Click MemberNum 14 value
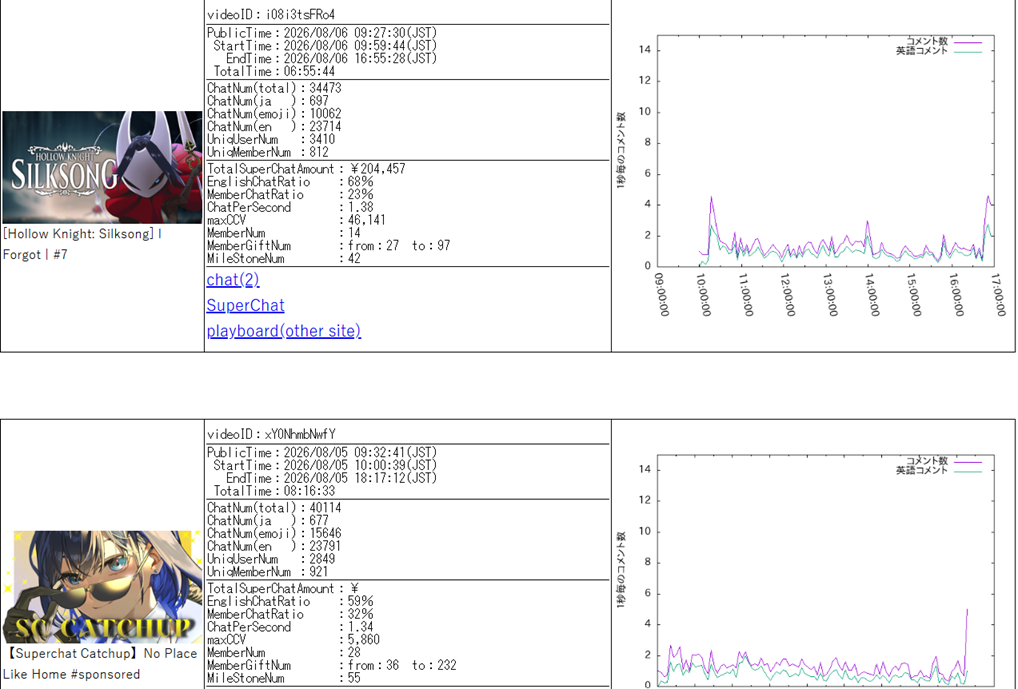 (354, 232)
